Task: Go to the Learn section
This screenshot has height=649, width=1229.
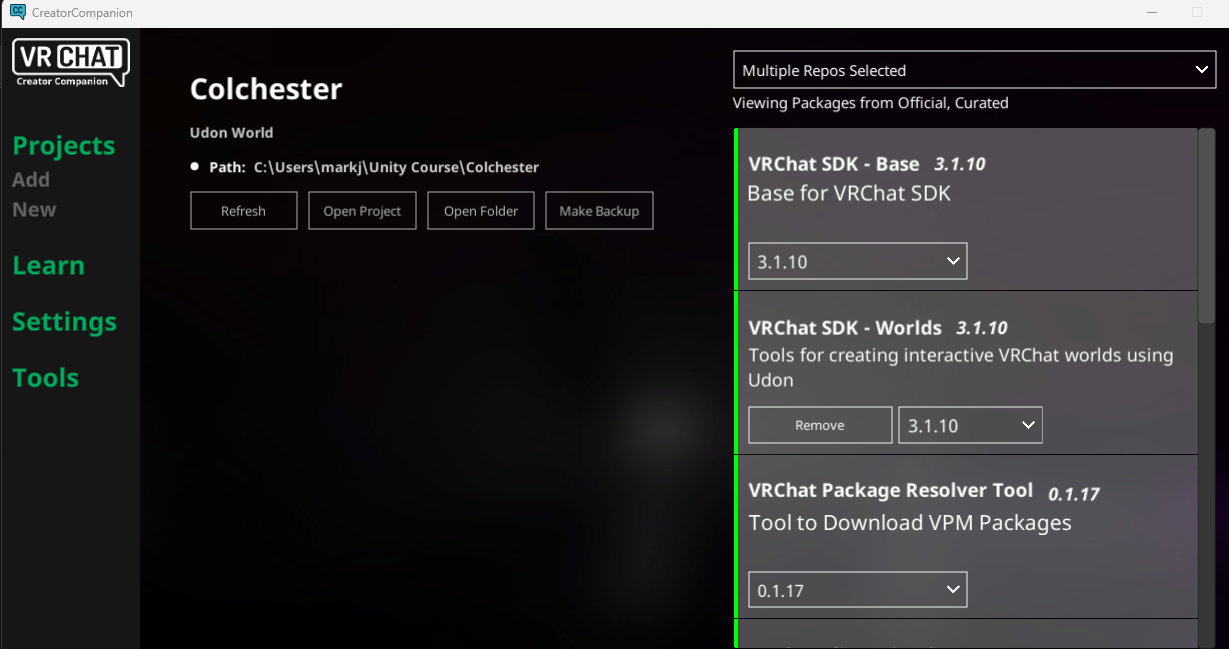Action: [x=48, y=266]
